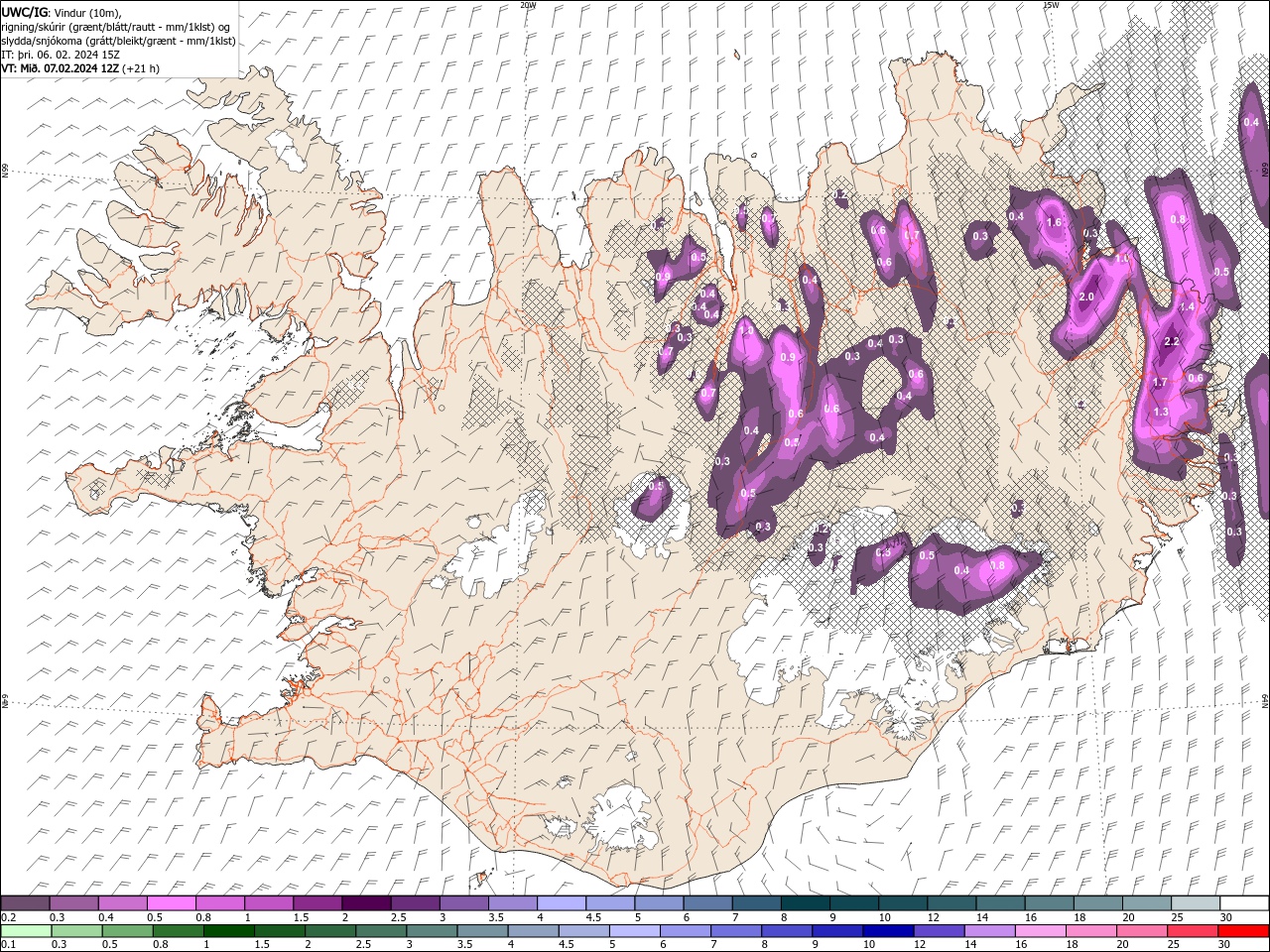The width and height of the screenshot is (1270, 952).
Task: Click the 'UWC/IG' title text
Action: pos(24,12)
